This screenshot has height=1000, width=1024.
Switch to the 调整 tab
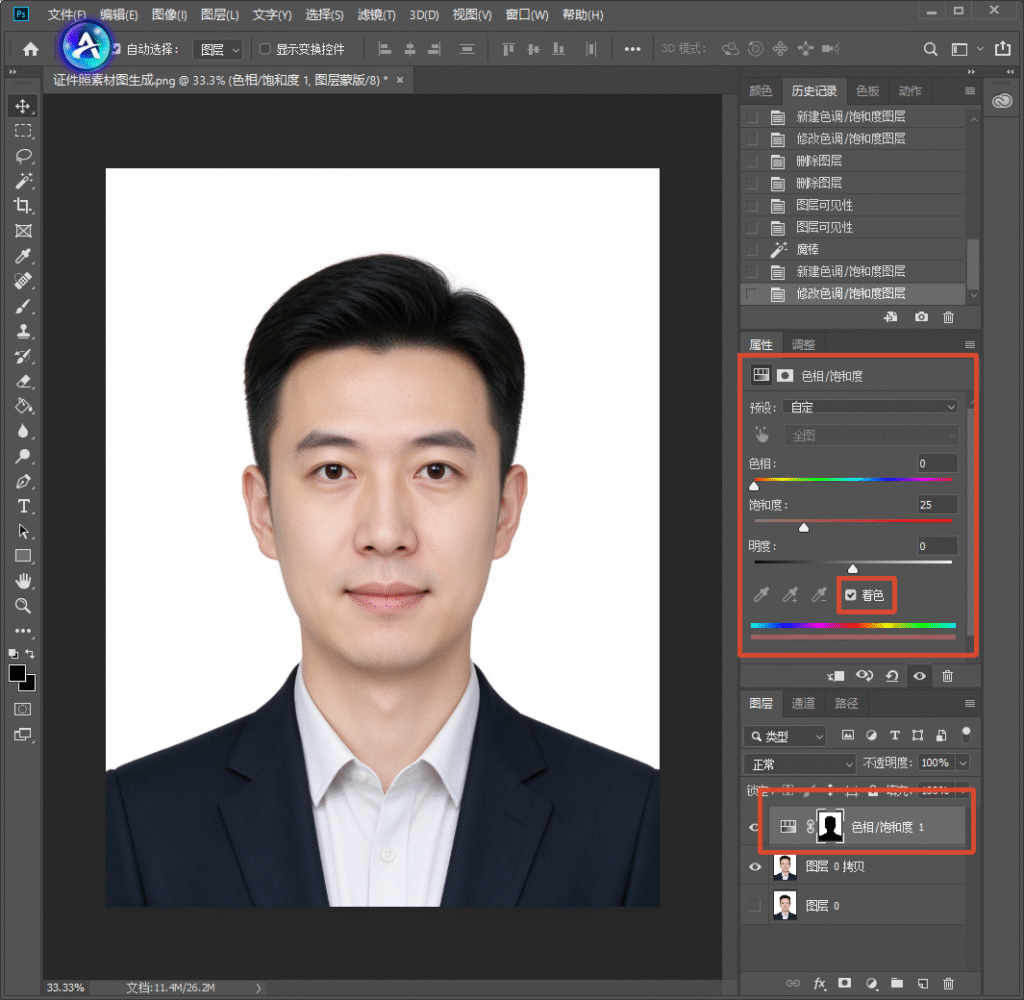click(x=803, y=344)
